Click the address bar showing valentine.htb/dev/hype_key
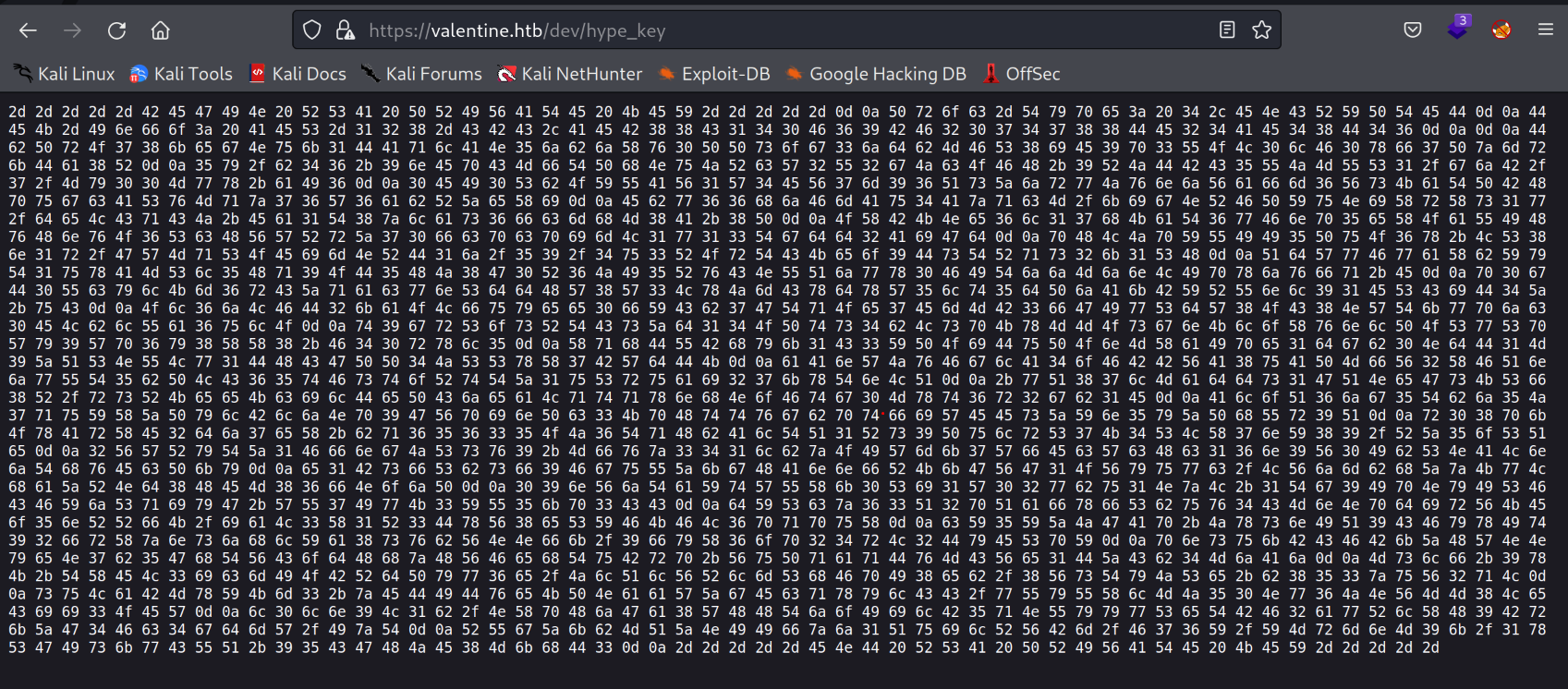1568x689 pixels. point(739,30)
